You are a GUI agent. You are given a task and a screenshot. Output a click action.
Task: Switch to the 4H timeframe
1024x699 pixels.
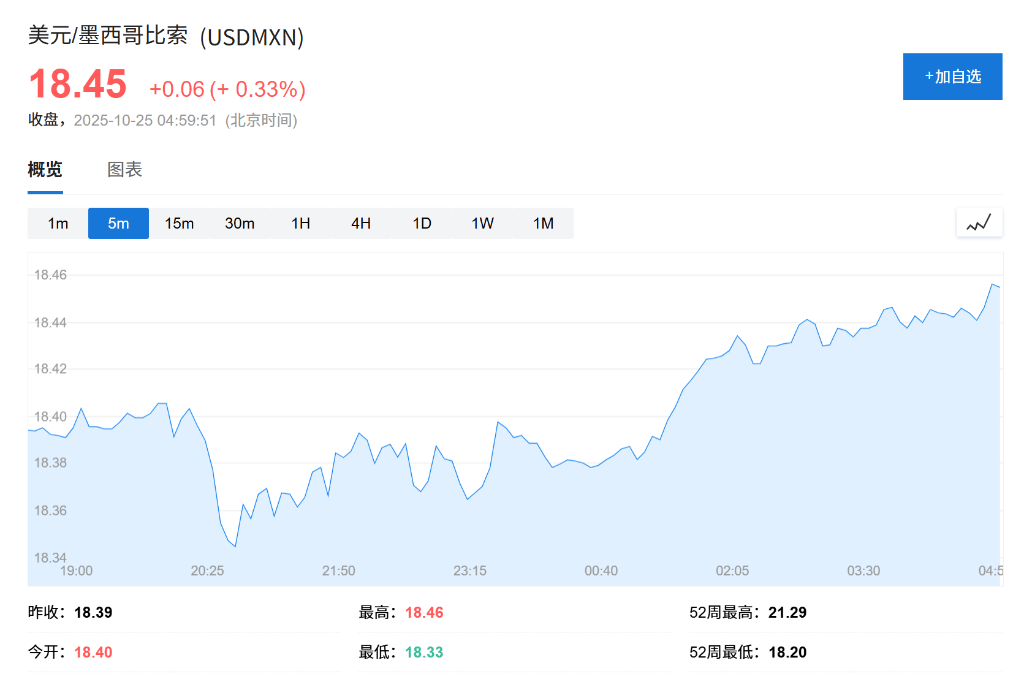(360, 223)
